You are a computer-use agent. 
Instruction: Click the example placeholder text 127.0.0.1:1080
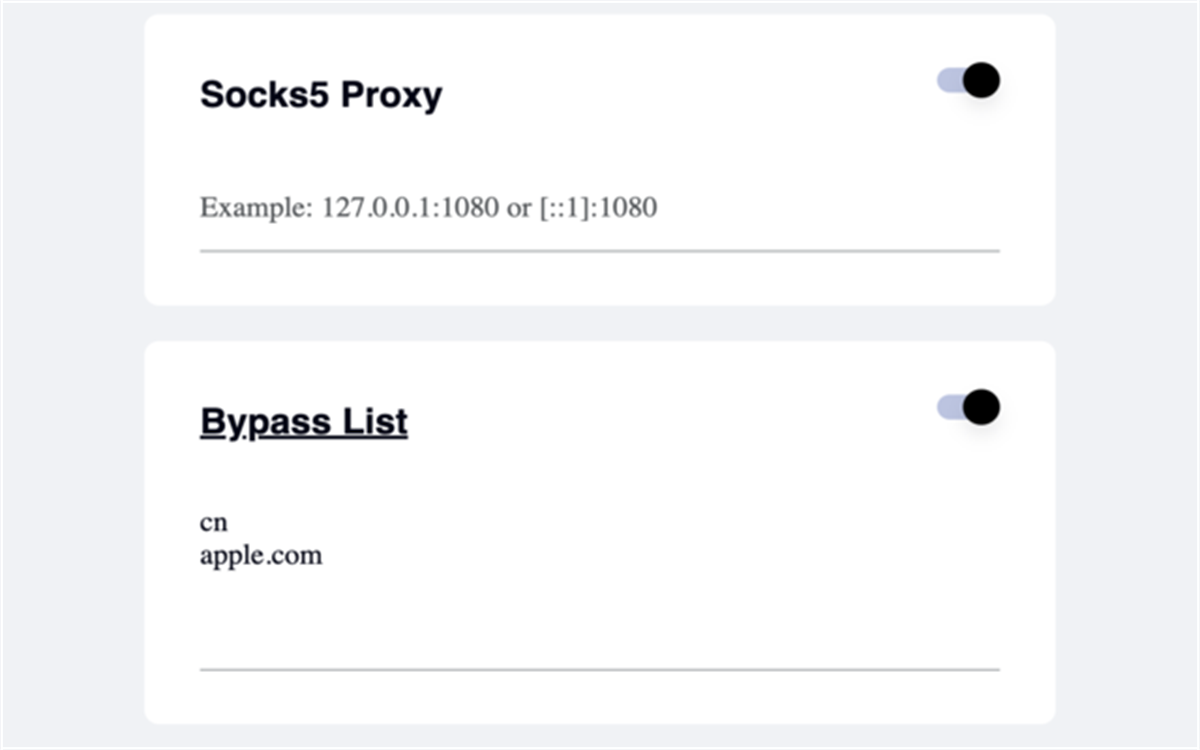[410, 208]
